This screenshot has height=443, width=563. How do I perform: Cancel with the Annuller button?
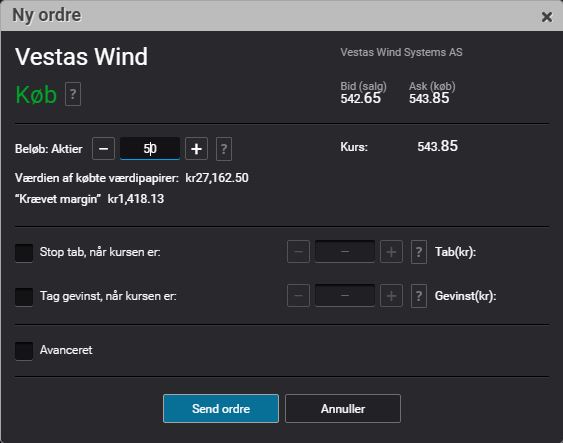point(343,409)
